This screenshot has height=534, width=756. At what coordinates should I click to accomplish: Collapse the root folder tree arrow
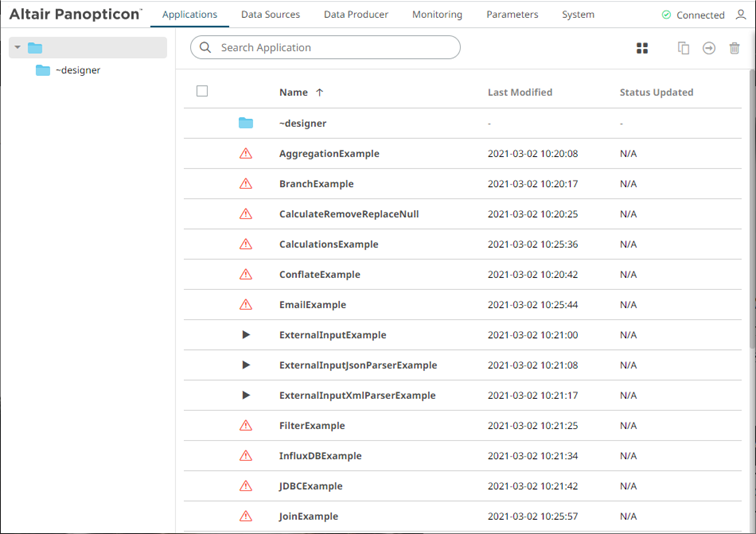tap(17, 48)
